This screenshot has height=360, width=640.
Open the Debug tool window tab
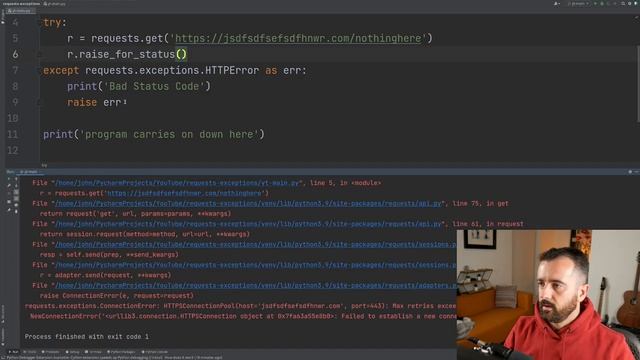(x=74, y=351)
